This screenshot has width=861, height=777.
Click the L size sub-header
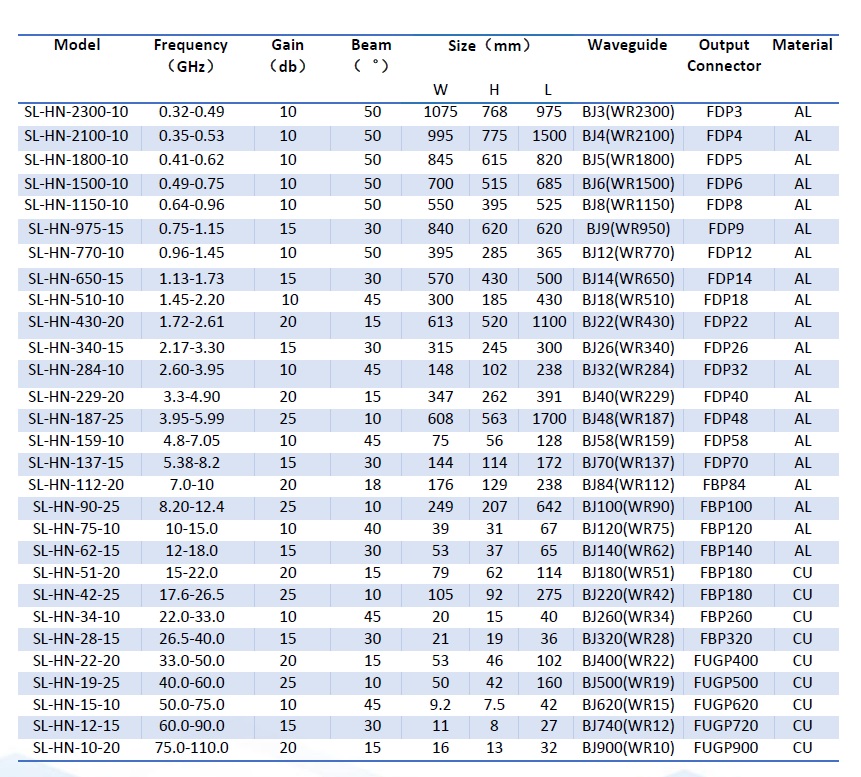click(548, 90)
